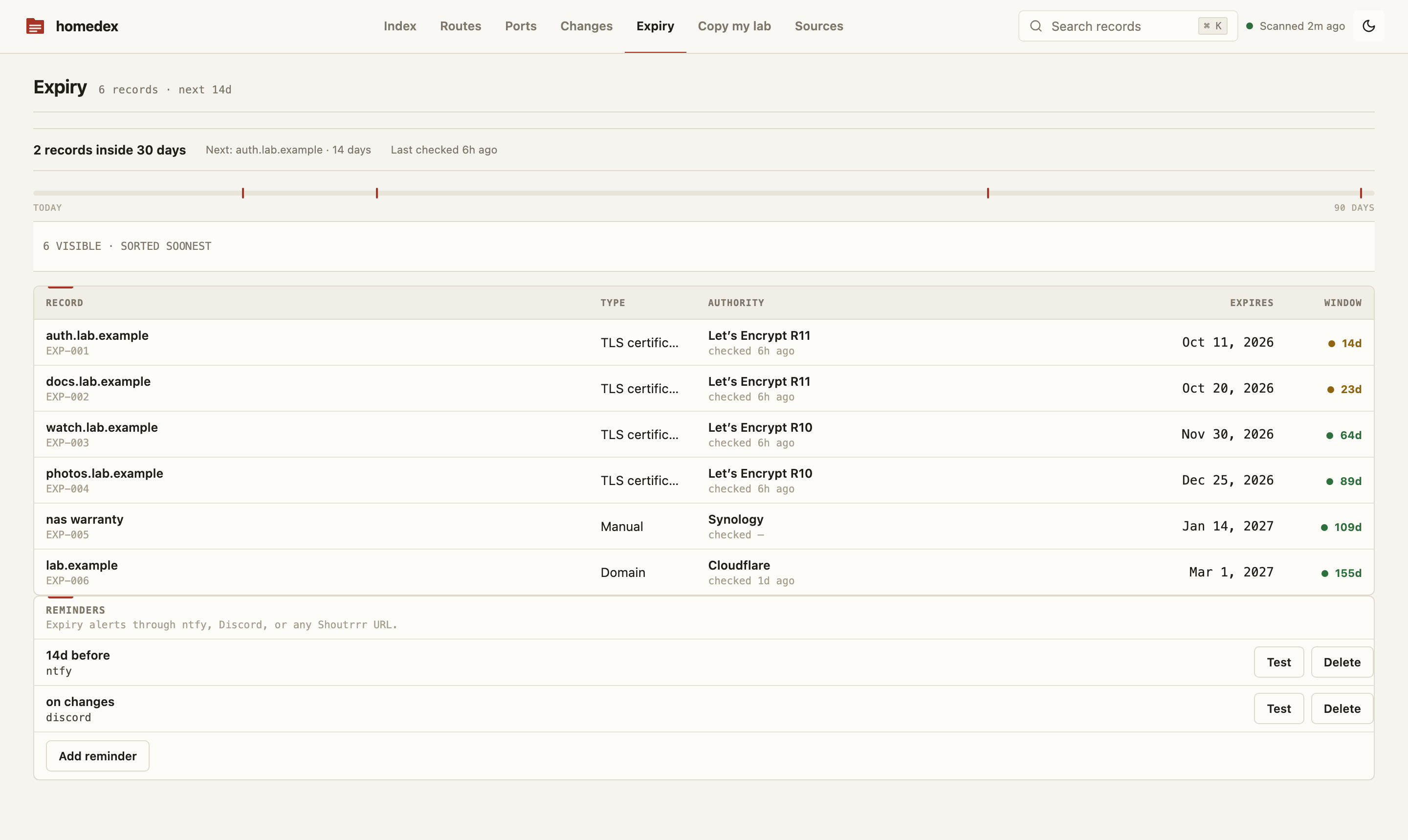This screenshot has width=1408, height=840.
Task: Click the Scanned 2m ago status
Action: 1301,26
